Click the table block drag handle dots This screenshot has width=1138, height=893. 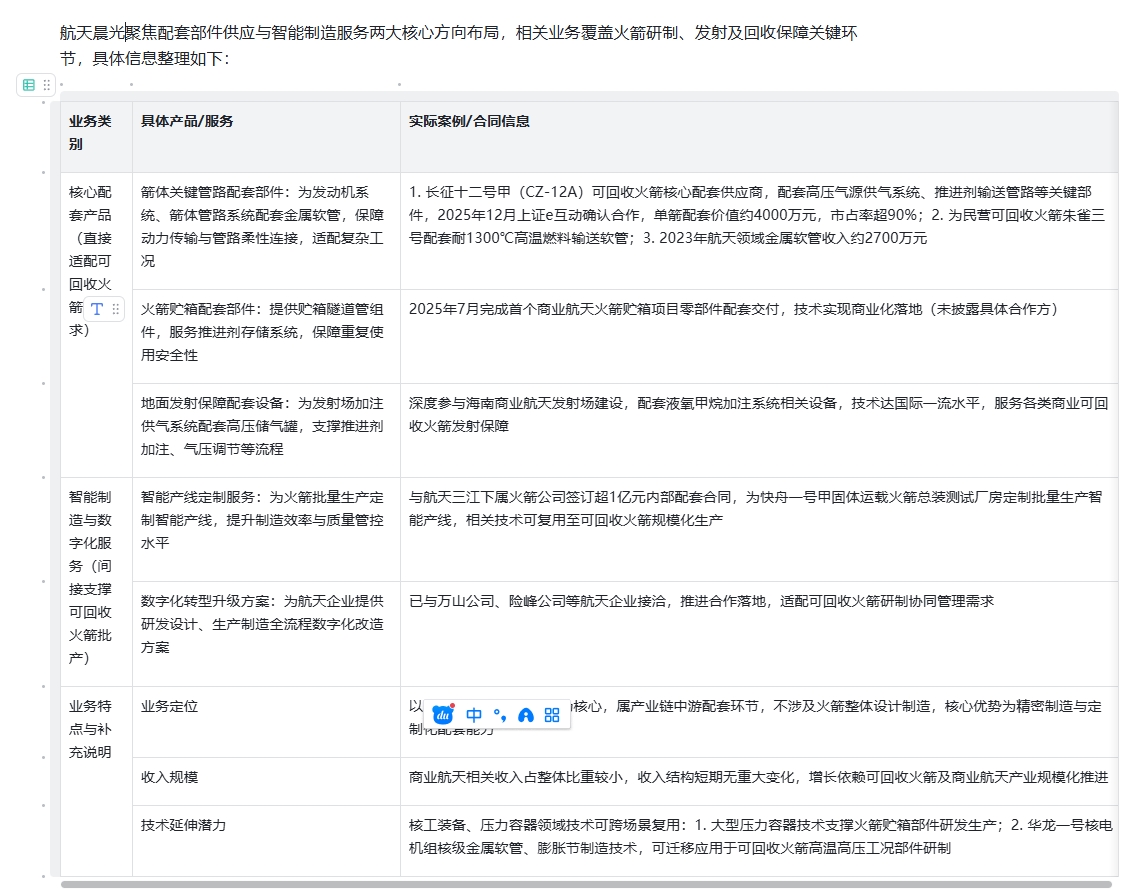pos(46,85)
